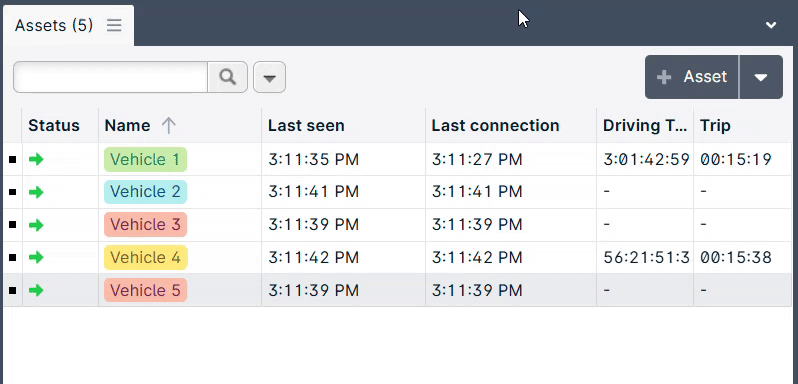
Task: Click the black square marker beside Vehicle 2
Action: pyautogui.click(x=13, y=192)
